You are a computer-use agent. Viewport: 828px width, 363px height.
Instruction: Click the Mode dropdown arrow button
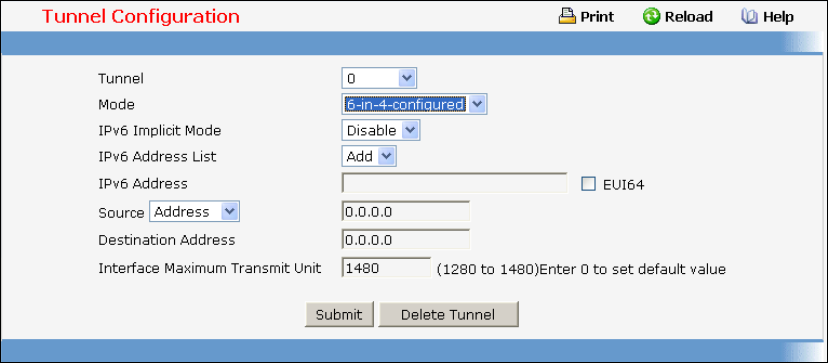click(476, 104)
